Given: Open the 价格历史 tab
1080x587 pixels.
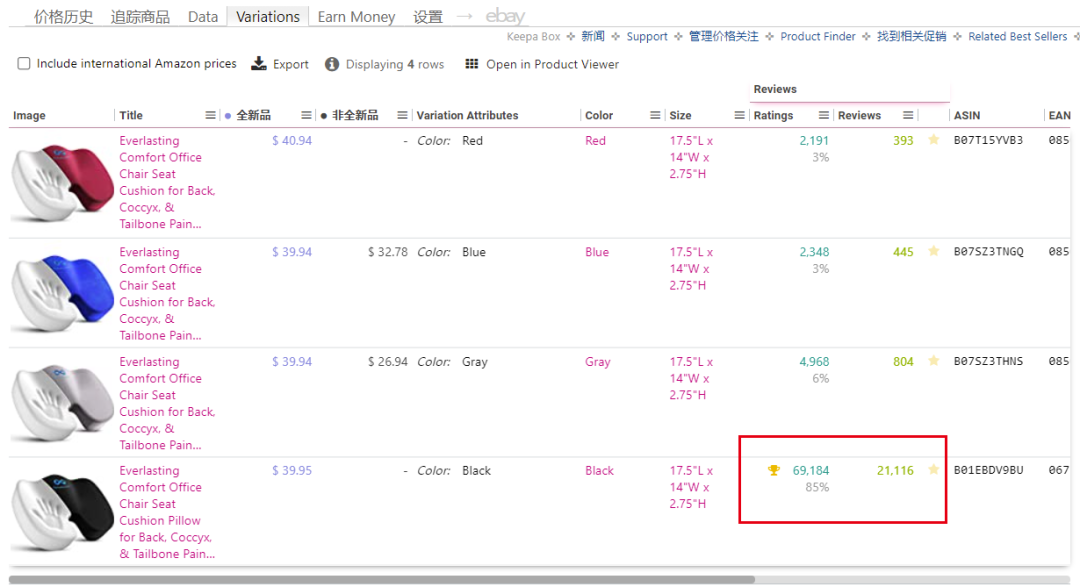Looking at the screenshot, I should point(63,17).
